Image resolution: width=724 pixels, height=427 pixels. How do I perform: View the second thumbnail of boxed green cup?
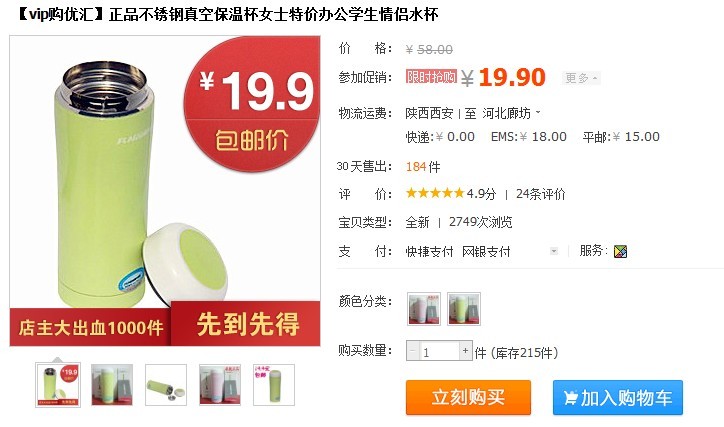click(112, 385)
